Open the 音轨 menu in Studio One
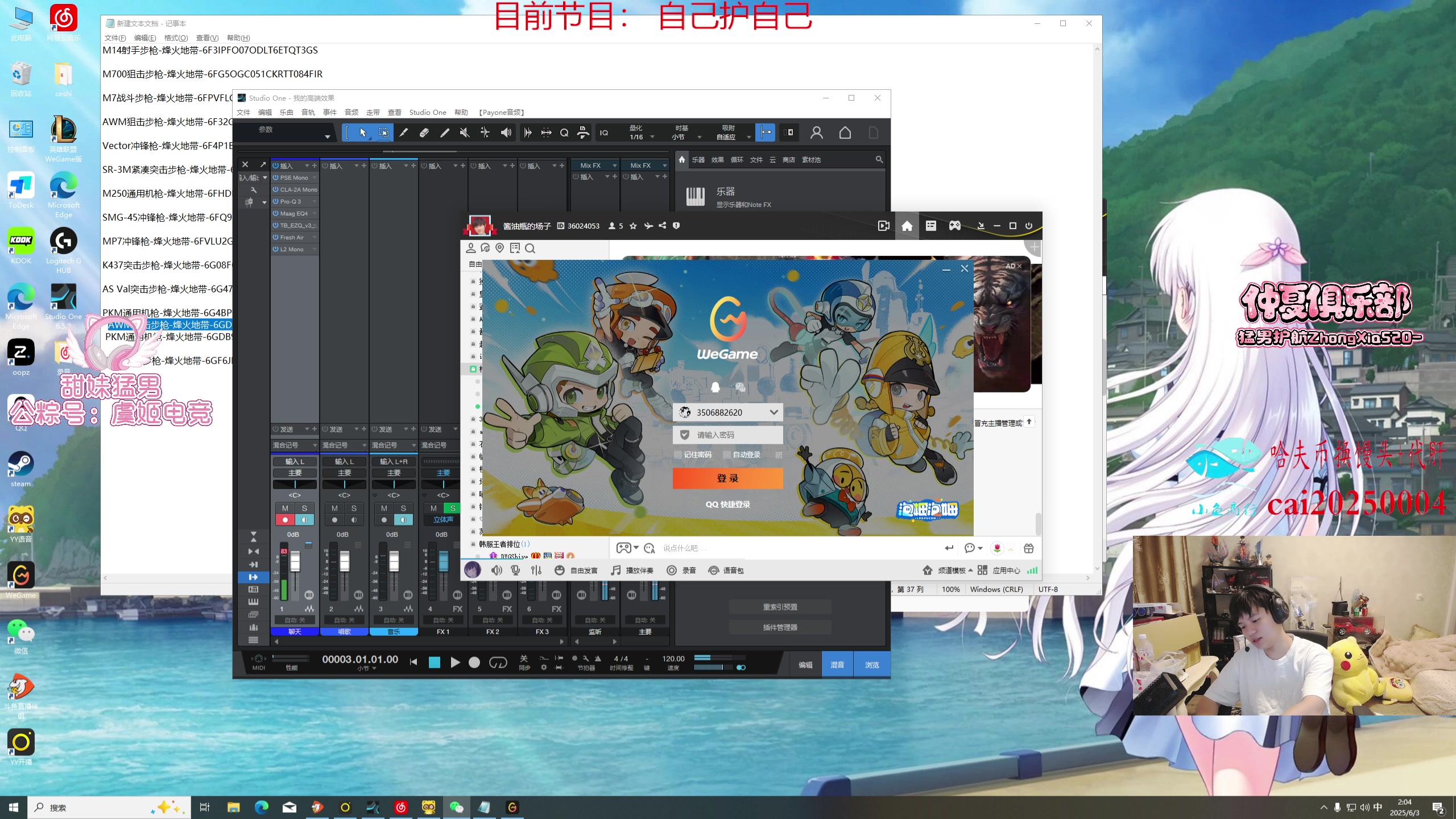 (x=308, y=112)
